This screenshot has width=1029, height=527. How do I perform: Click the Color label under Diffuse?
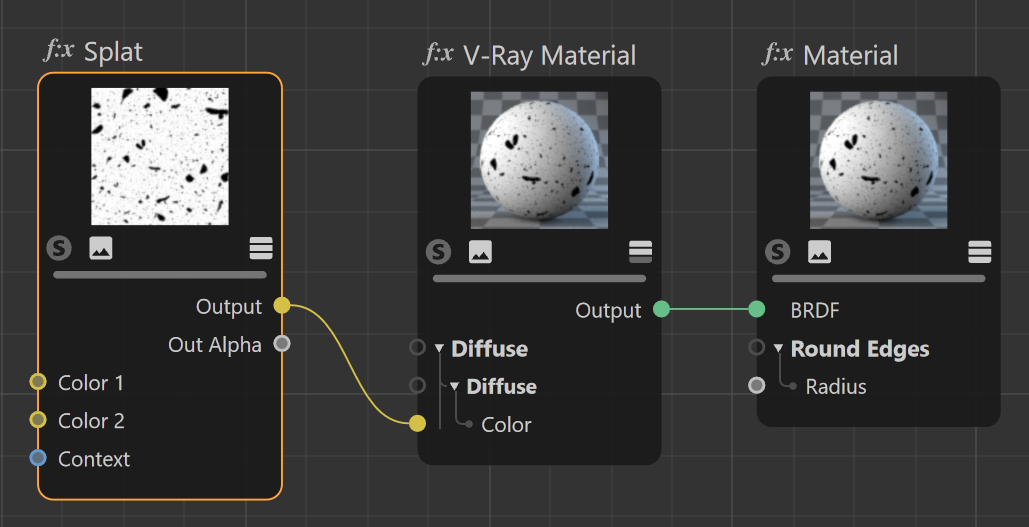coord(506,425)
